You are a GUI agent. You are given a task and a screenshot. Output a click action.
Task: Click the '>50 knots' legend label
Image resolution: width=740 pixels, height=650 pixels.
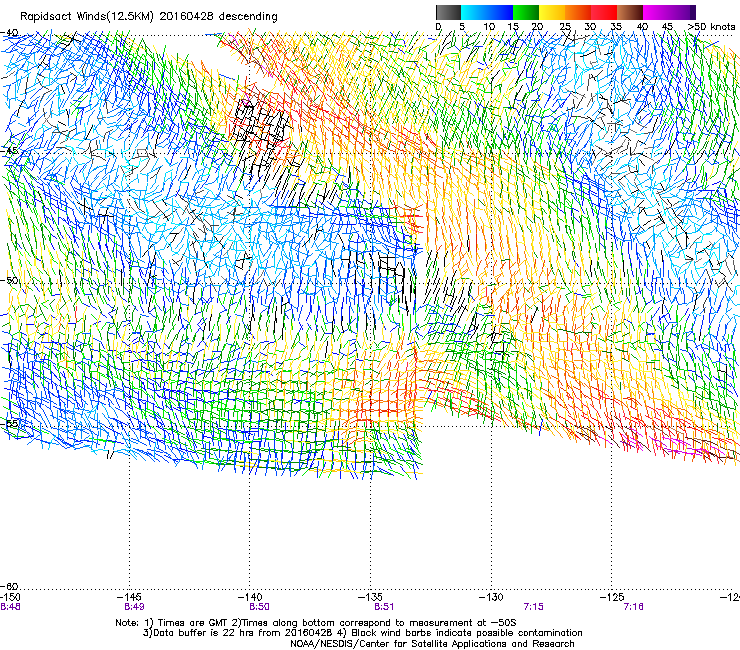711,26
